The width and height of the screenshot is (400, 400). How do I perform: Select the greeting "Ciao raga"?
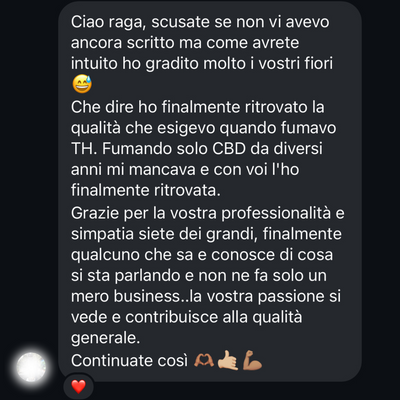click(x=108, y=23)
